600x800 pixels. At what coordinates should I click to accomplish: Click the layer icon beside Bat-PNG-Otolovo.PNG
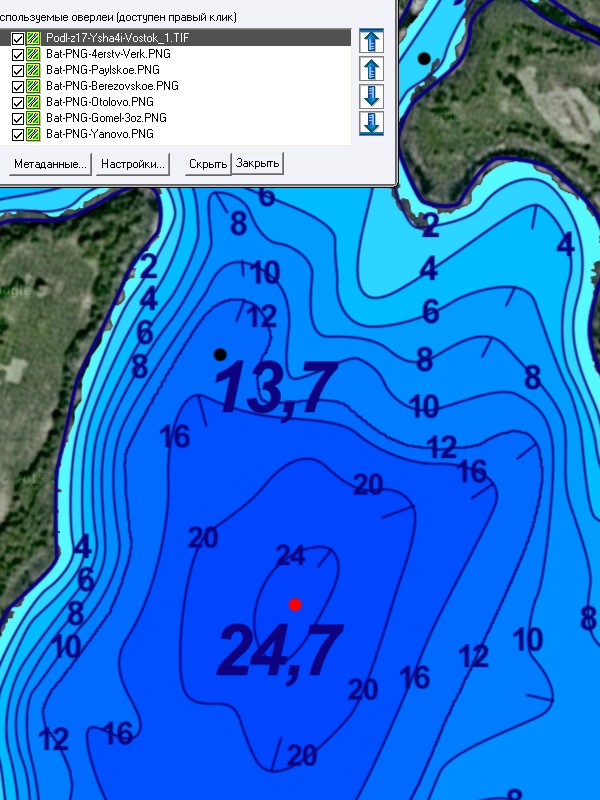pyautogui.click(x=33, y=102)
